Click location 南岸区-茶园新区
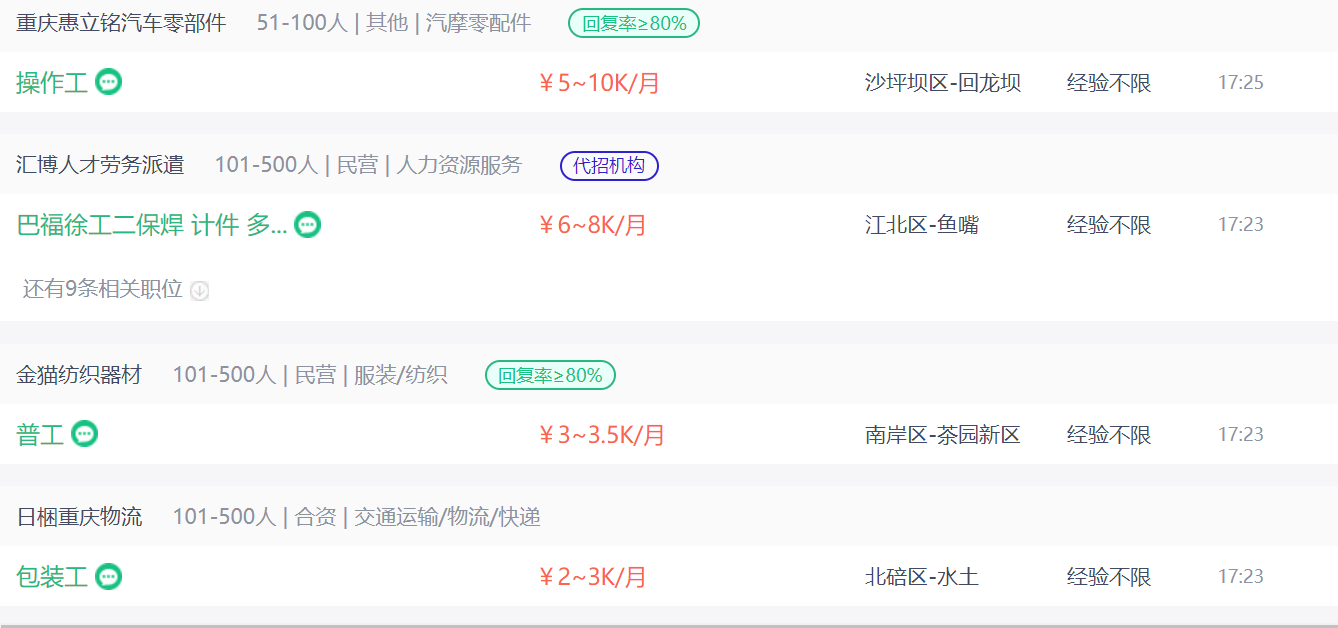 943,435
